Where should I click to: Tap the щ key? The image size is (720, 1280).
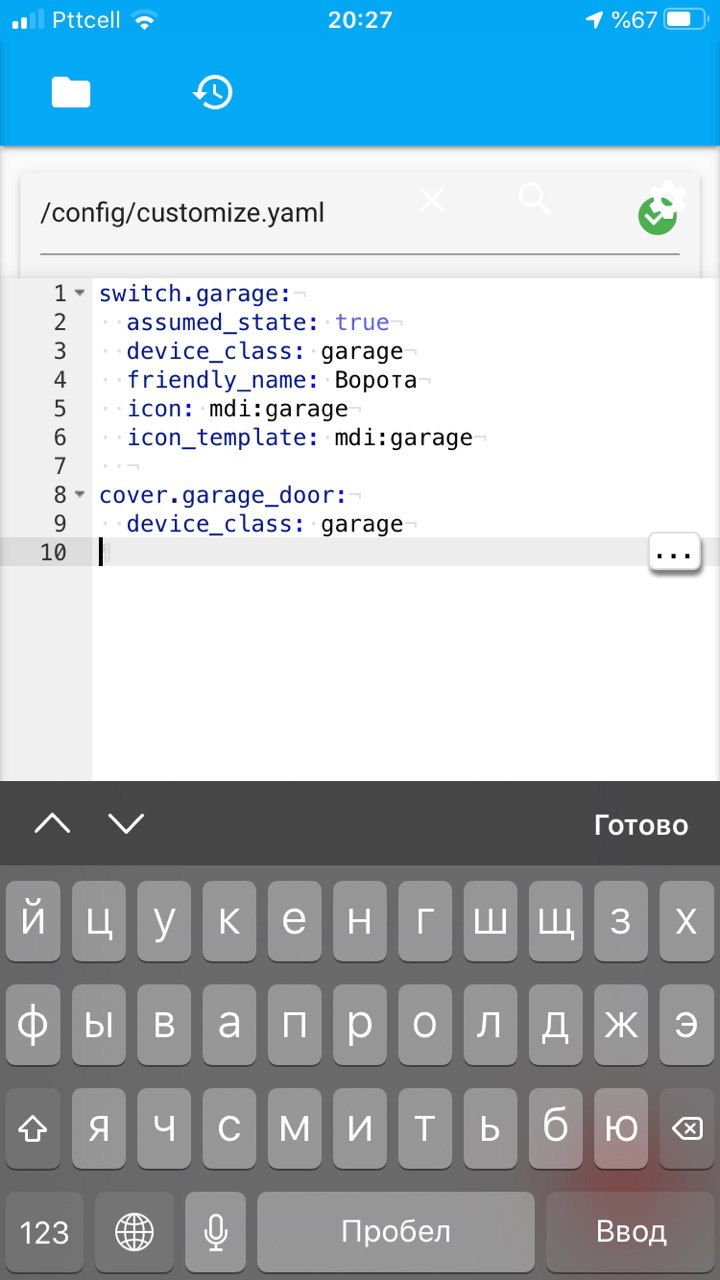[x=556, y=921]
